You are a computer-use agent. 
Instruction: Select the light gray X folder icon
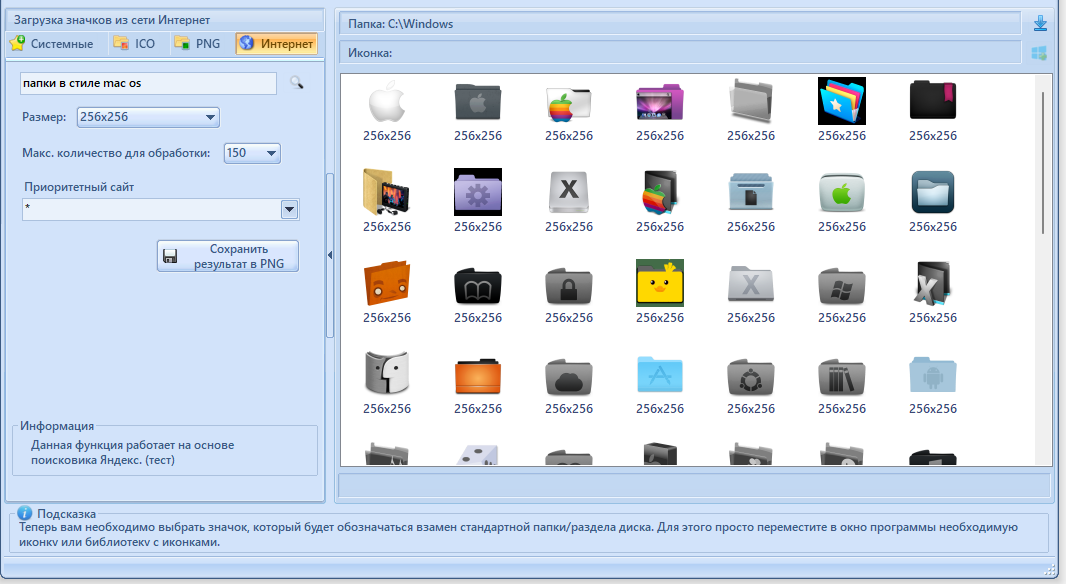click(x=751, y=284)
